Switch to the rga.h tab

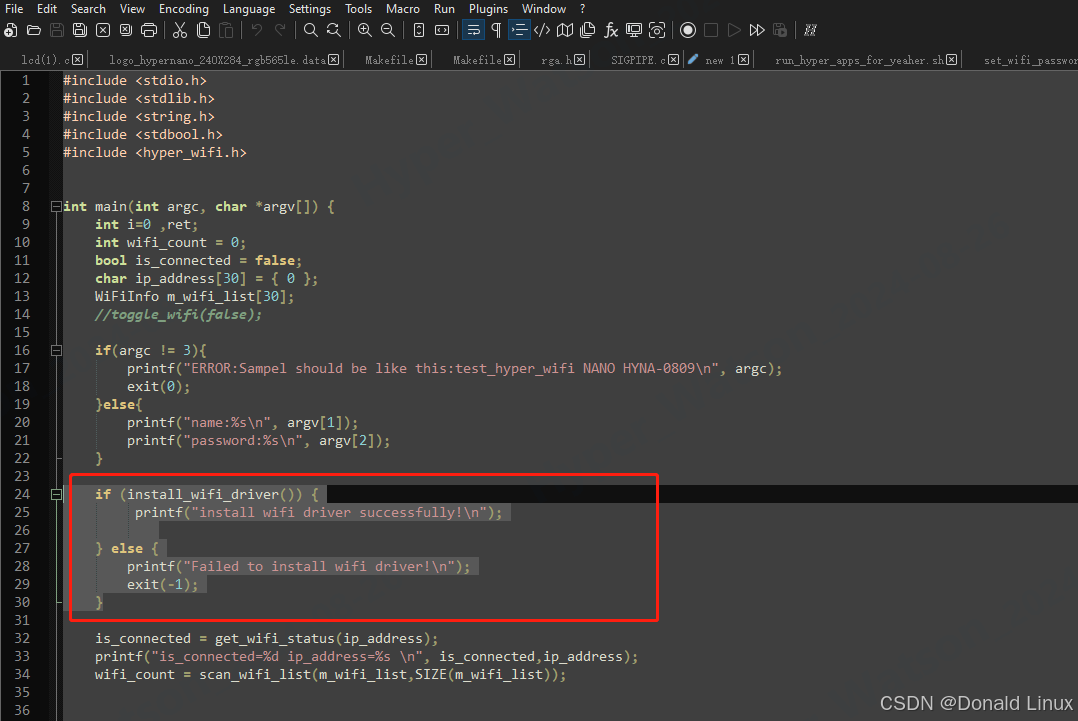pyautogui.click(x=556, y=60)
